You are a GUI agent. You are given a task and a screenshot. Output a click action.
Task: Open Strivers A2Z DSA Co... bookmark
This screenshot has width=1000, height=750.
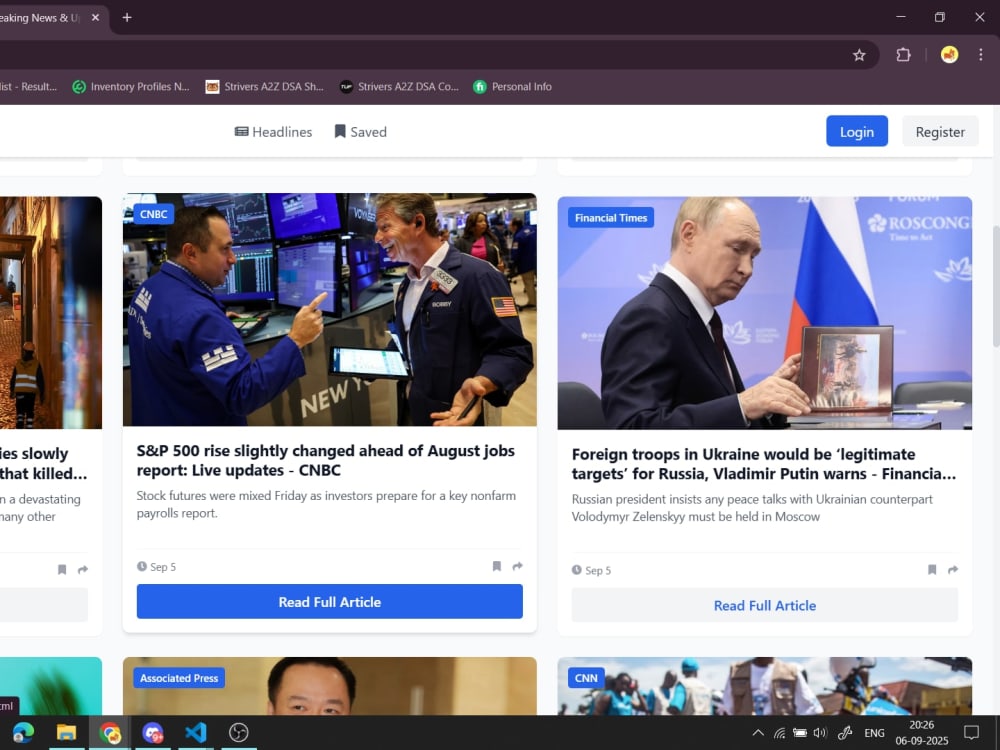(399, 87)
